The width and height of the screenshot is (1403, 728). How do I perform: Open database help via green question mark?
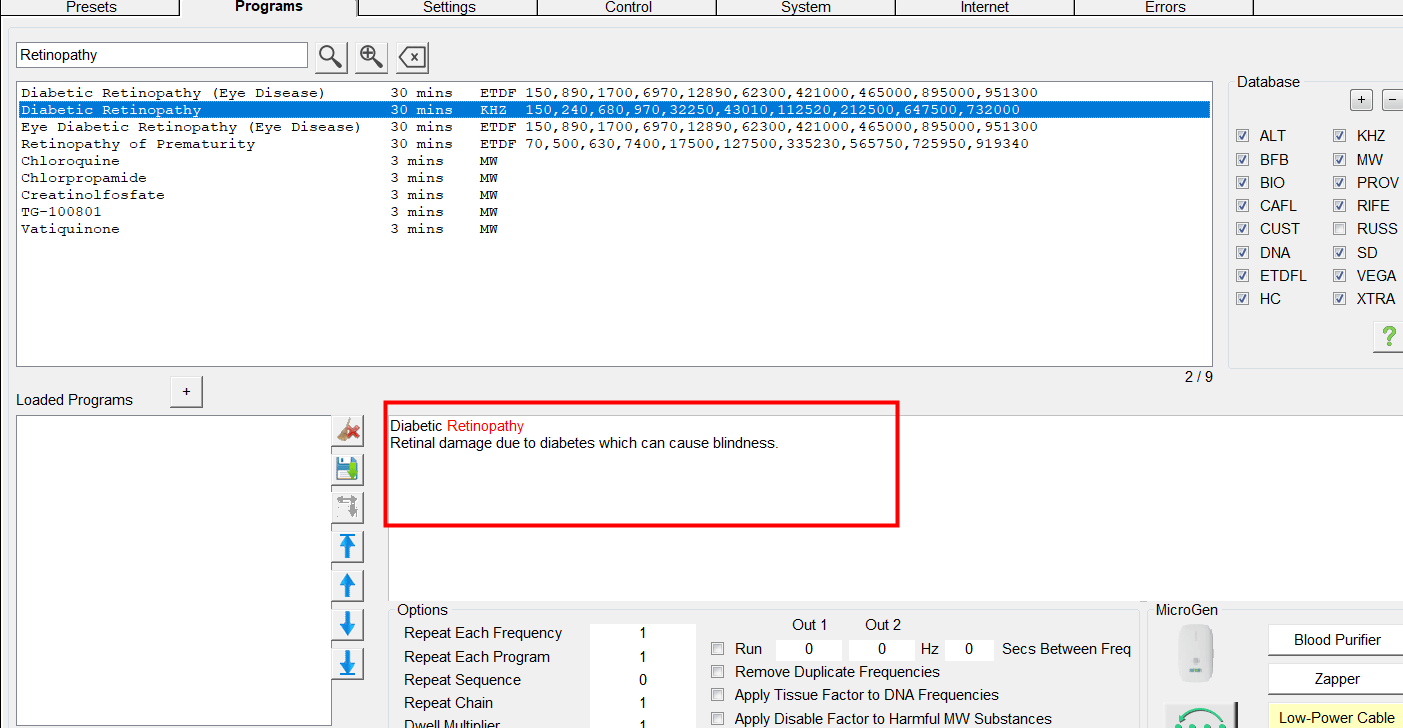(1388, 337)
